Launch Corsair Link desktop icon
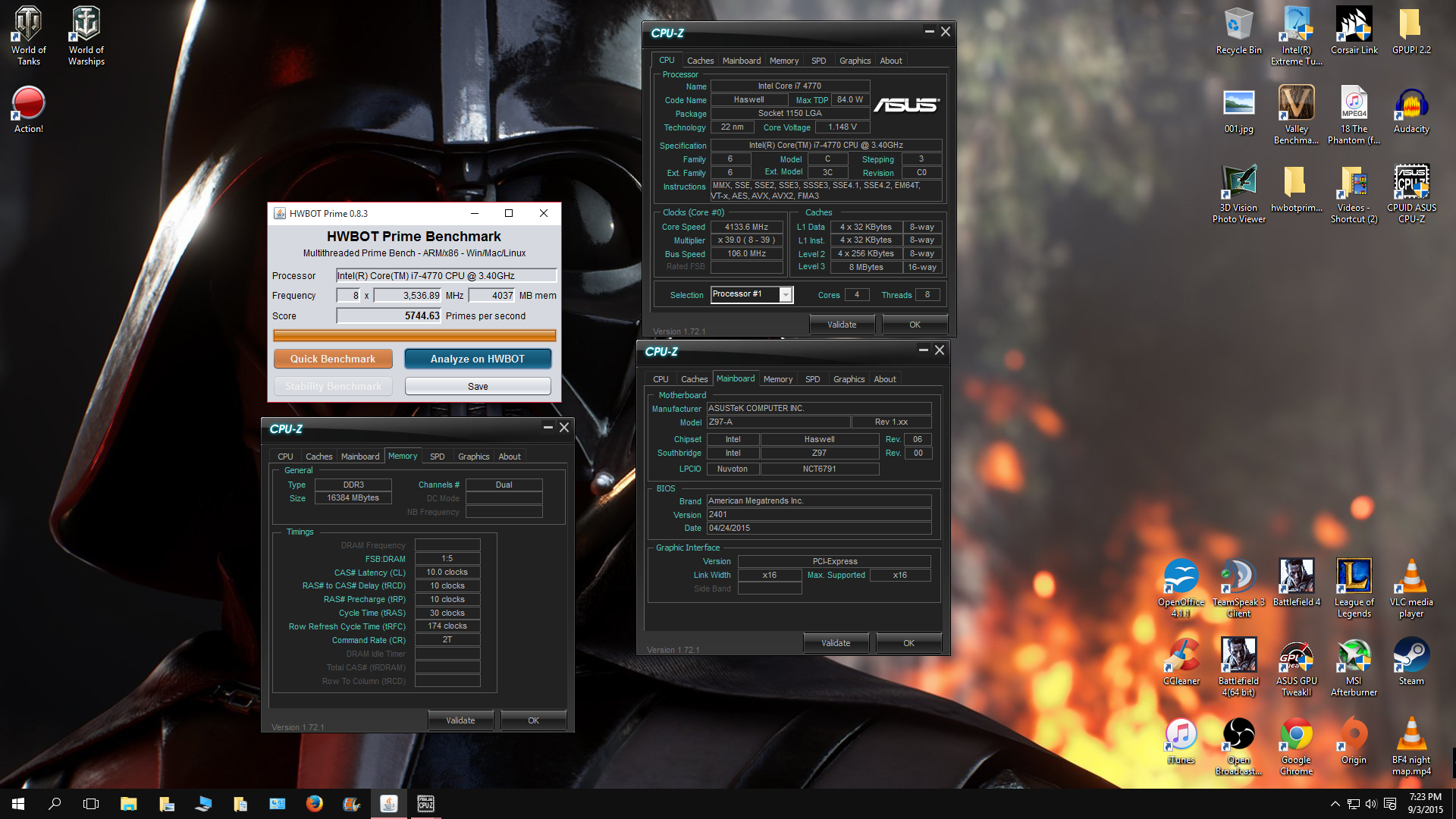 coord(1354,30)
